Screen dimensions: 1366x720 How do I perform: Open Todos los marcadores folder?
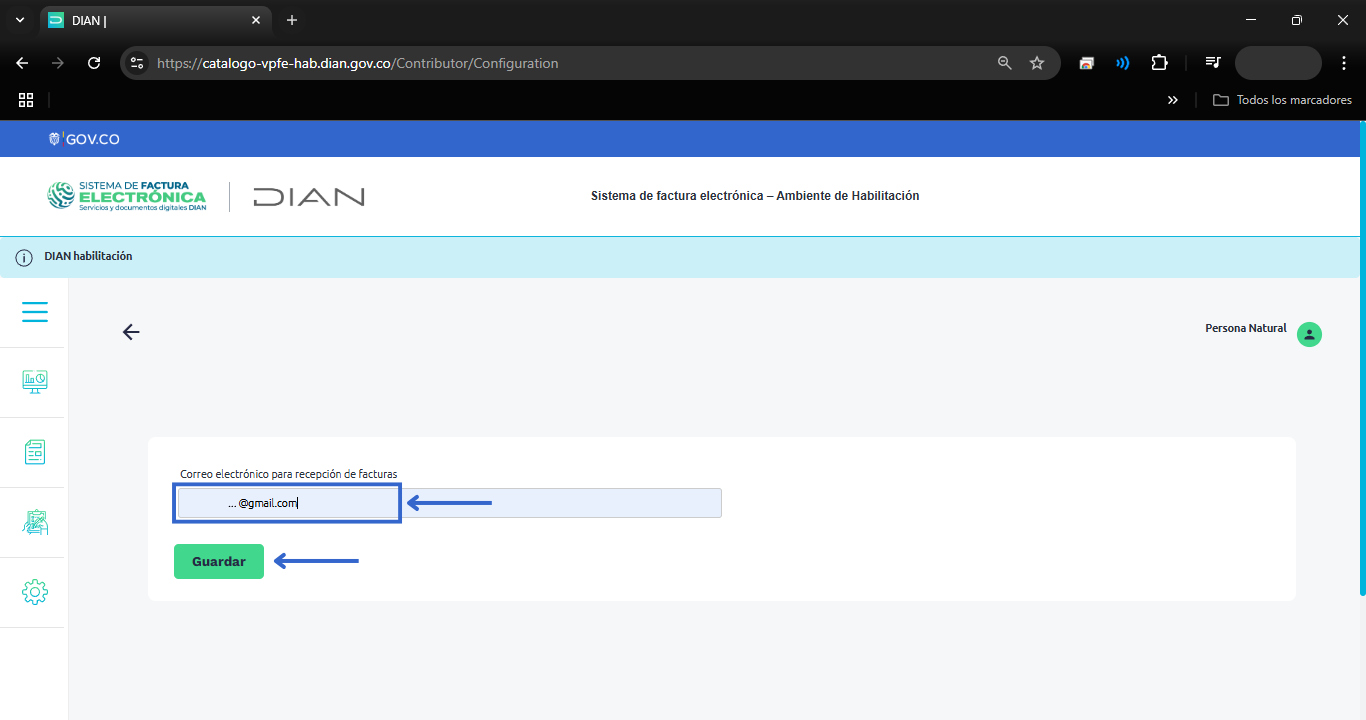[x=1282, y=100]
